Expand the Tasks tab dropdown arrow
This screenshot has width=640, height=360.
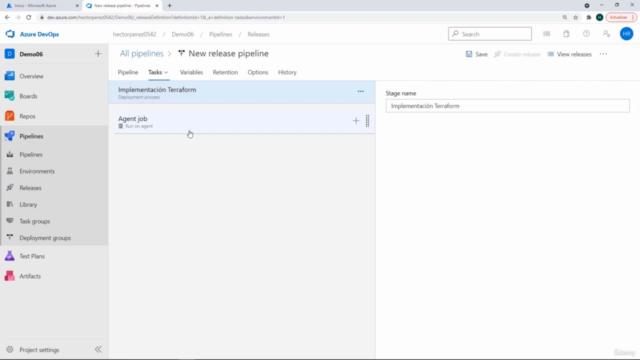point(166,72)
